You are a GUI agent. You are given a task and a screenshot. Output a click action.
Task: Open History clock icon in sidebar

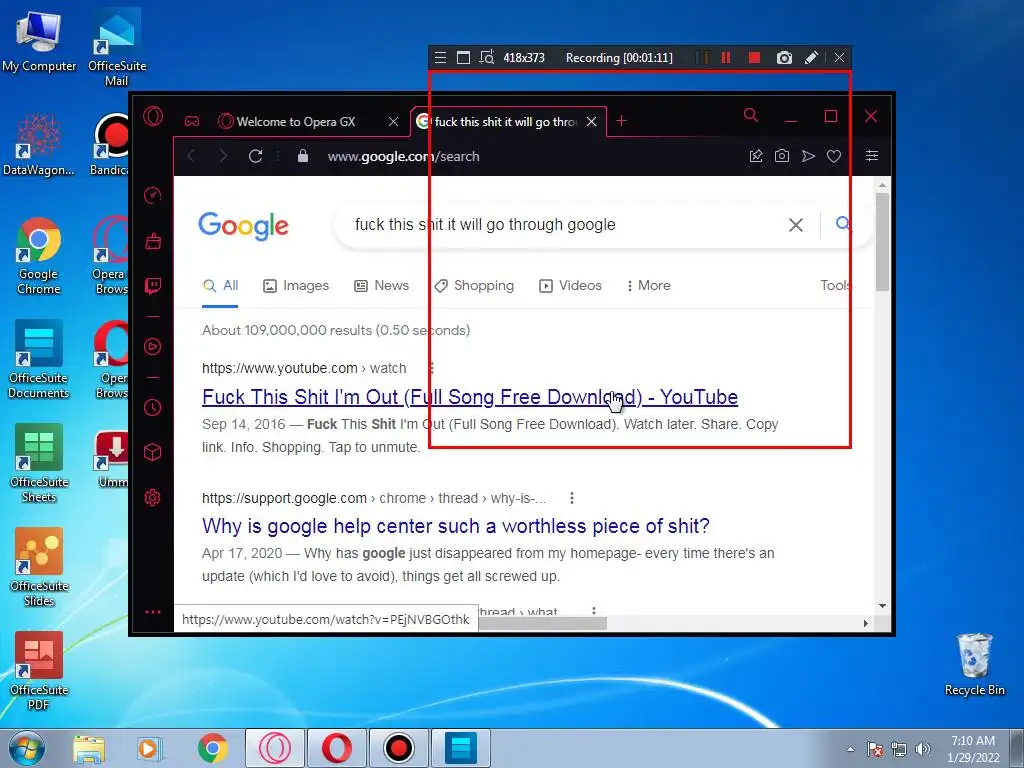pyautogui.click(x=153, y=408)
